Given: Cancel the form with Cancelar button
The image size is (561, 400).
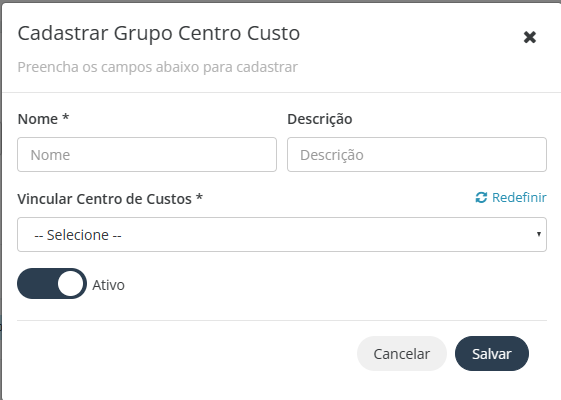Looking at the screenshot, I should click(x=402, y=353).
